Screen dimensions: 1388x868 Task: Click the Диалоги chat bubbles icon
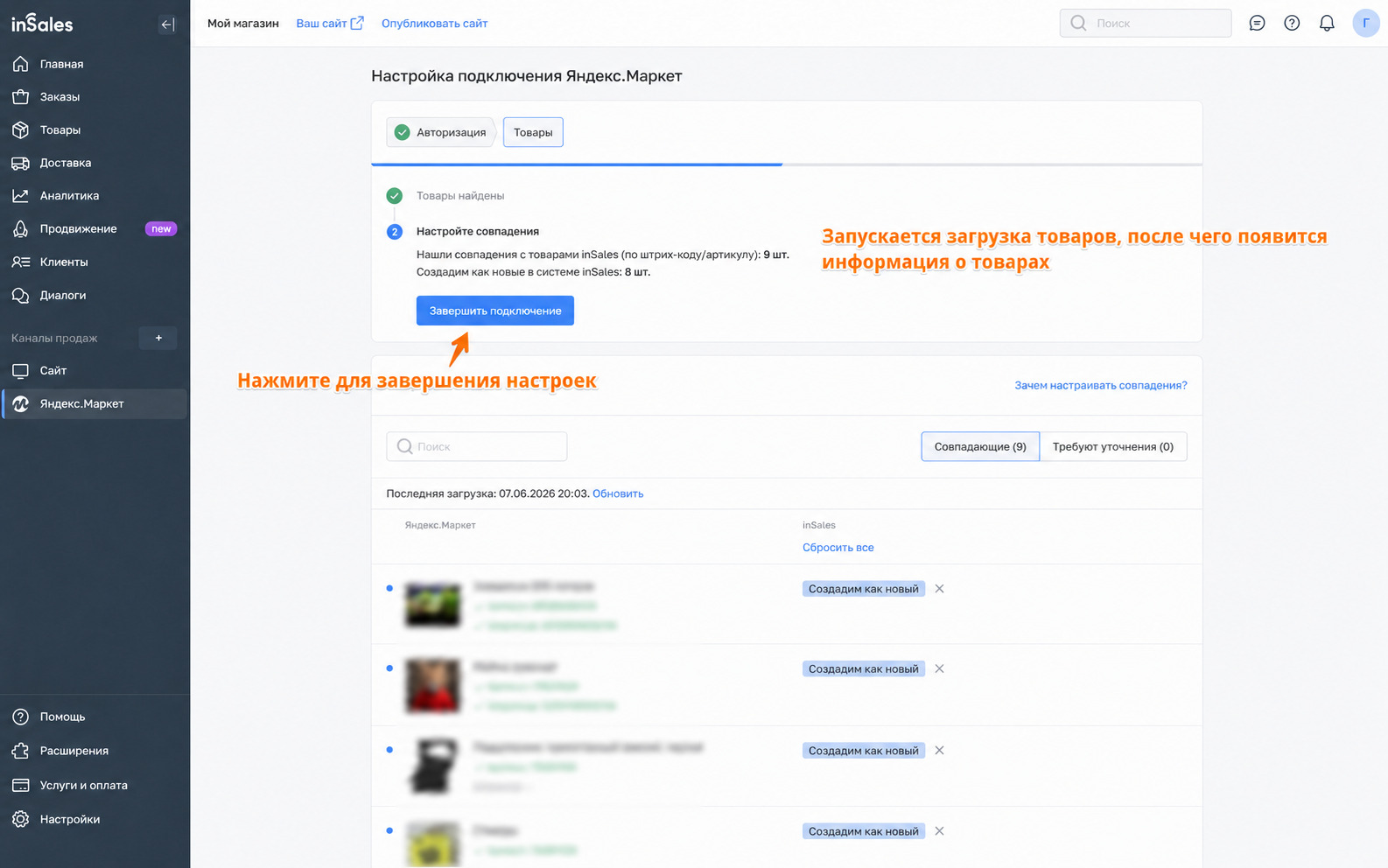[20, 295]
